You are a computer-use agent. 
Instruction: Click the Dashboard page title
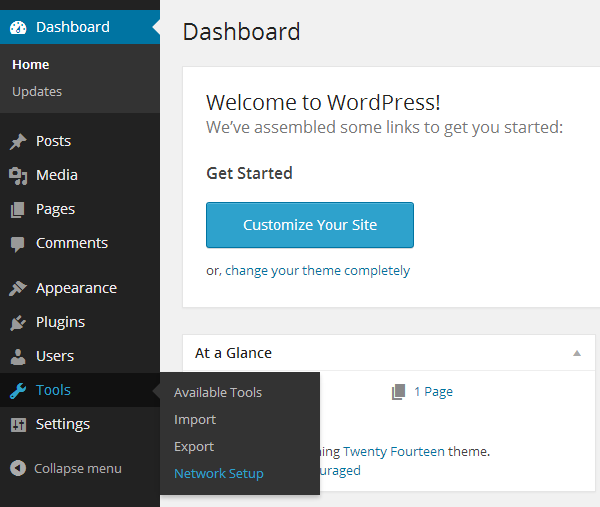coord(241,32)
